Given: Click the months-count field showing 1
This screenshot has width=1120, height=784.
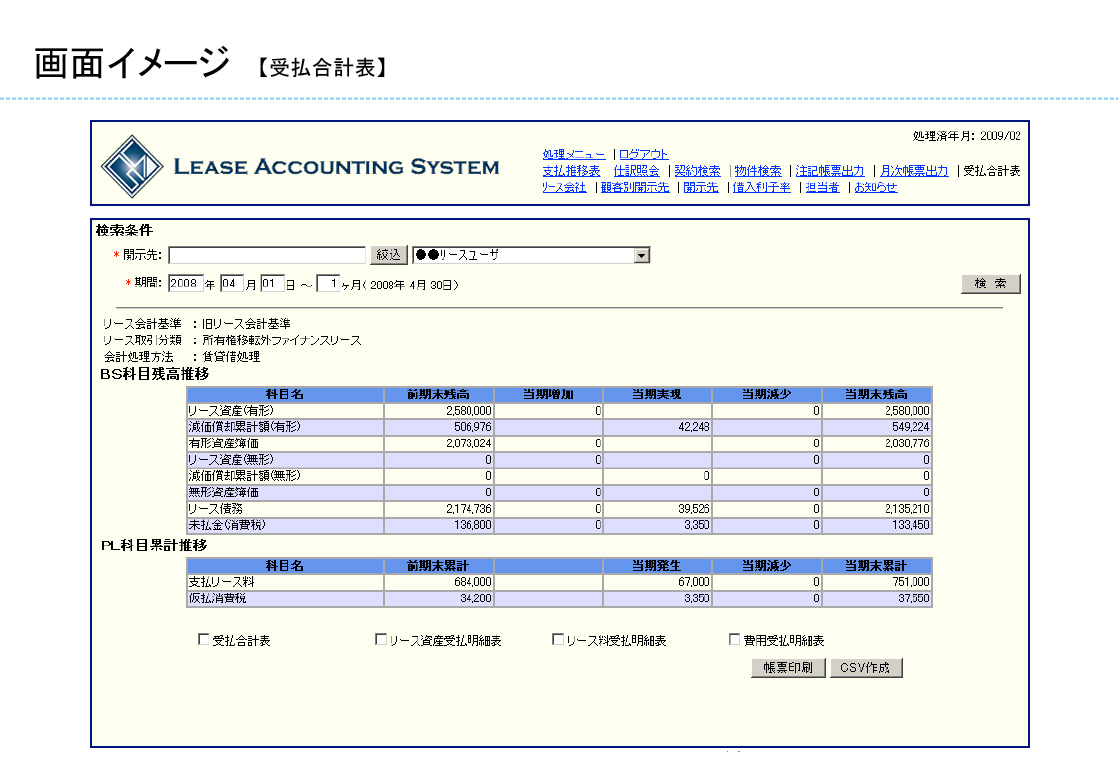Looking at the screenshot, I should click(328, 283).
